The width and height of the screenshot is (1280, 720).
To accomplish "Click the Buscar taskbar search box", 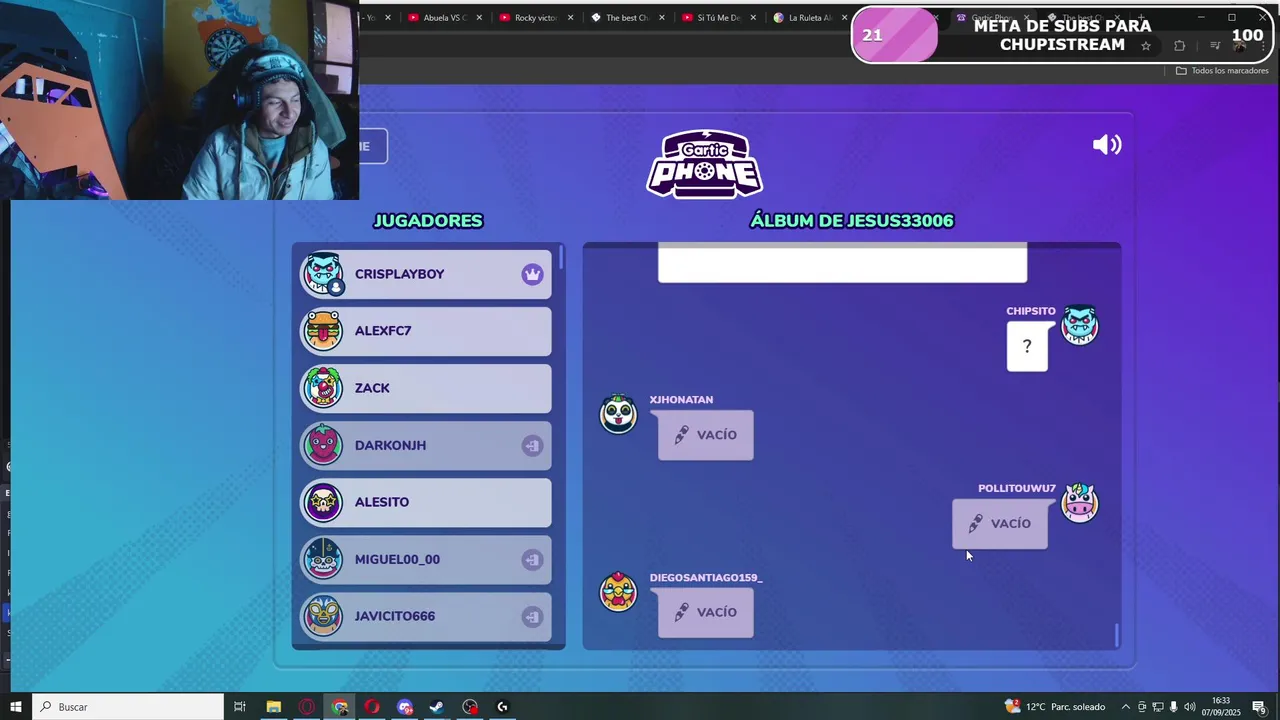I will tap(128, 707).
